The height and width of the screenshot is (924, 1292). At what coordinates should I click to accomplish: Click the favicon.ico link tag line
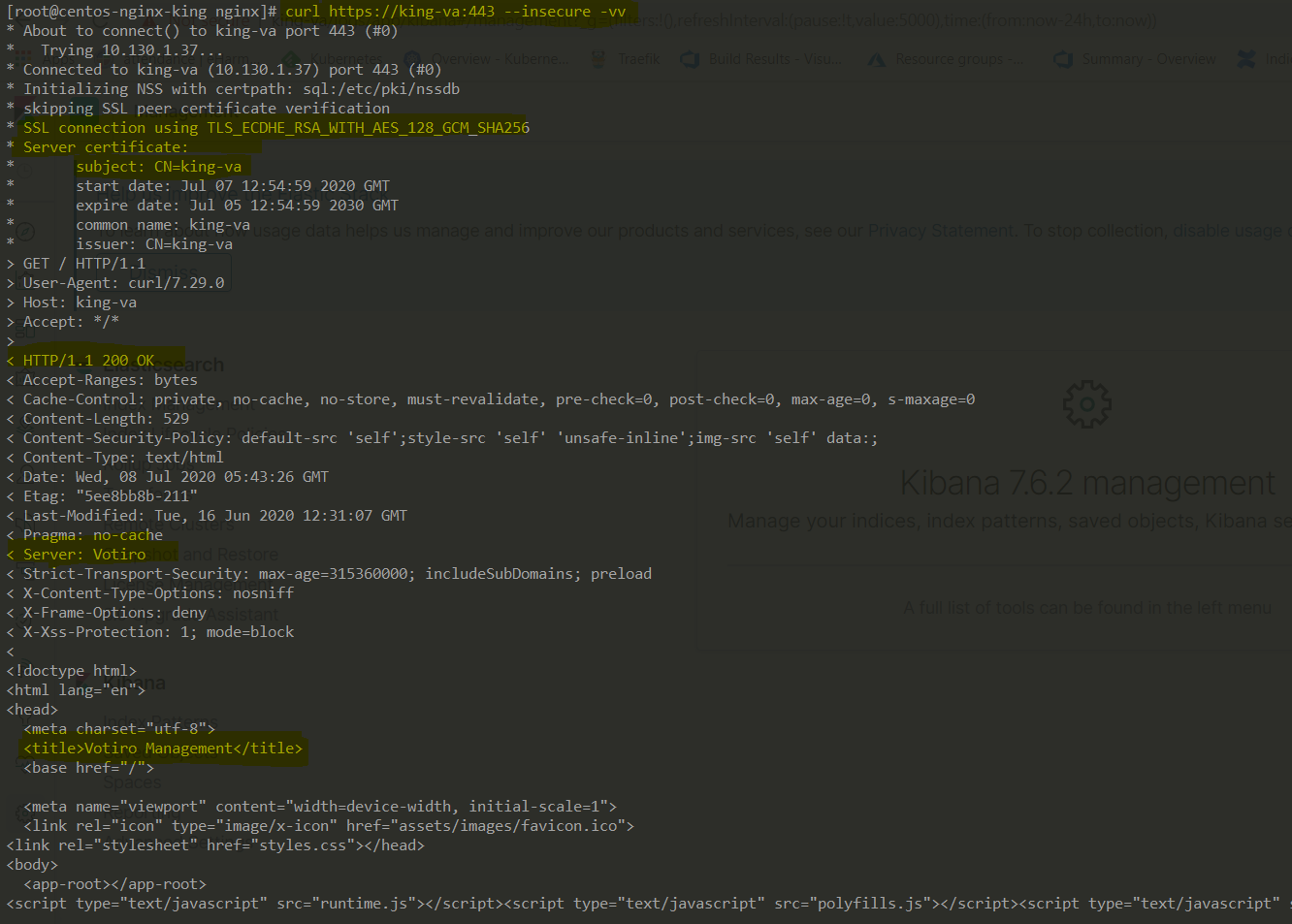point(329,826)
